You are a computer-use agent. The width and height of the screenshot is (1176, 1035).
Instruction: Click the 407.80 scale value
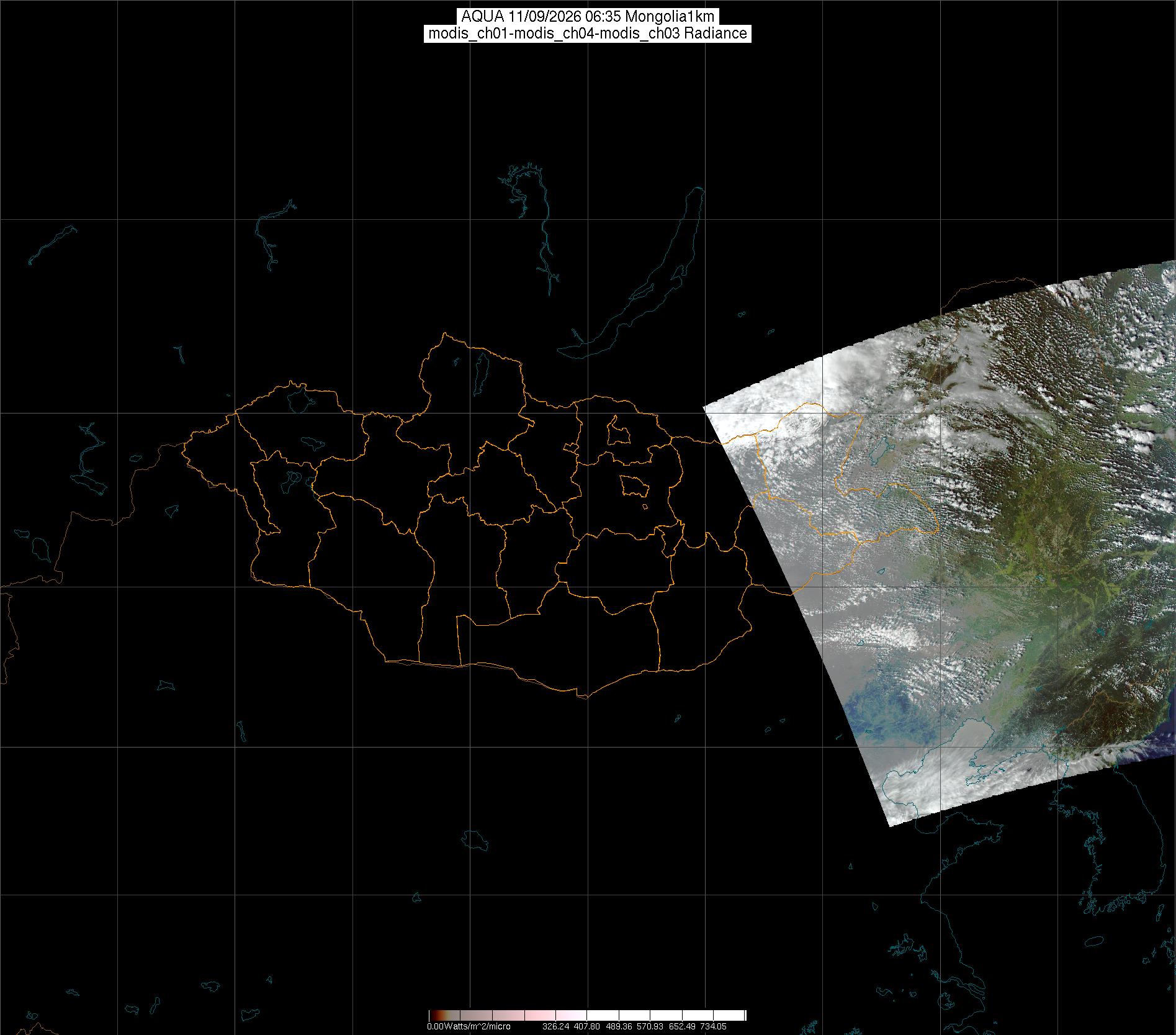pyautogui.click(x=587, y=1027)
